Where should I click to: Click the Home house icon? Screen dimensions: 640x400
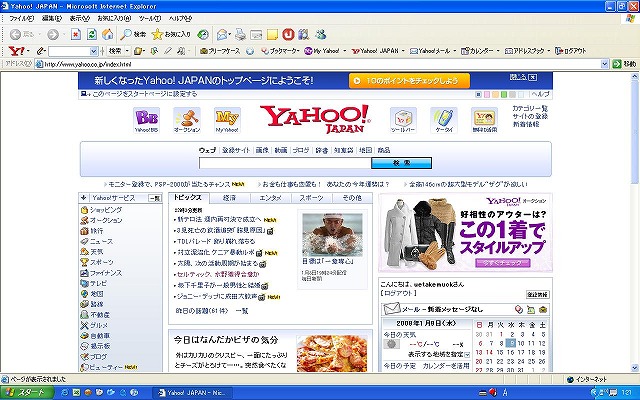107,34
